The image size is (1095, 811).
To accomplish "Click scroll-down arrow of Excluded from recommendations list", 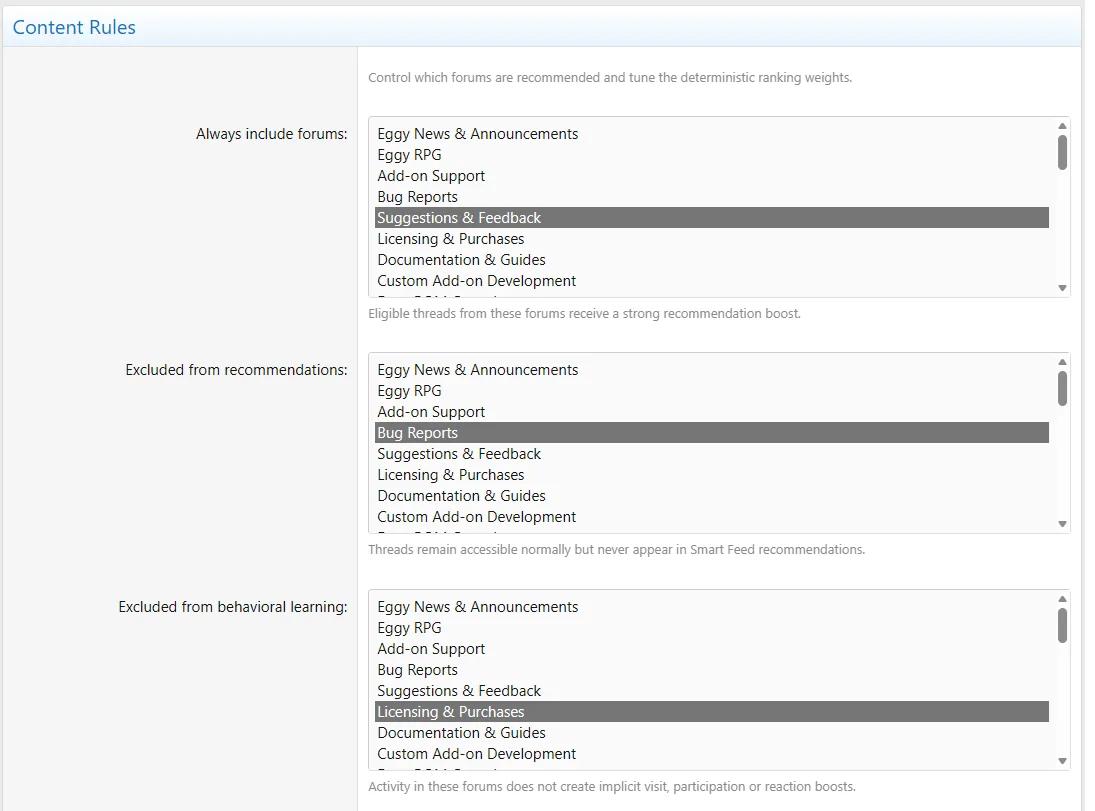I will [1062, 524].
